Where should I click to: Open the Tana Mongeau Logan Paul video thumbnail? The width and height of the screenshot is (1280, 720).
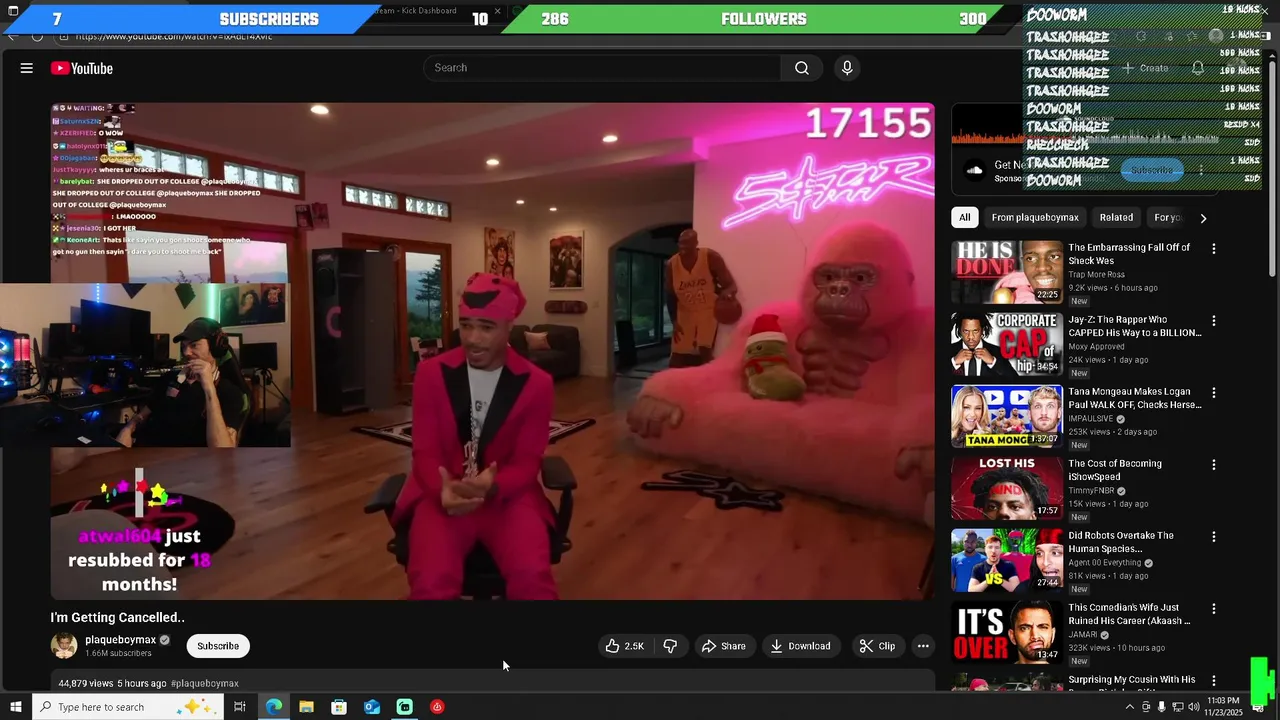1007,416
